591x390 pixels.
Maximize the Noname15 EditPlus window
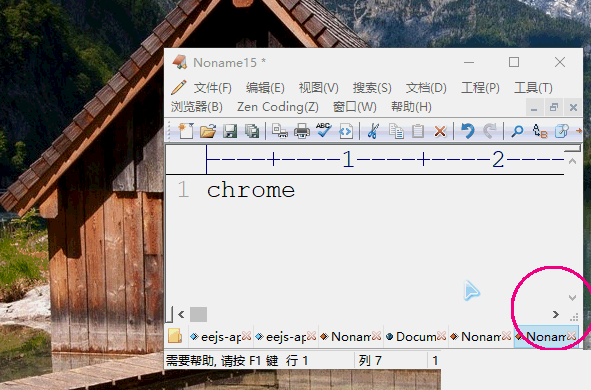pos(514,62)
